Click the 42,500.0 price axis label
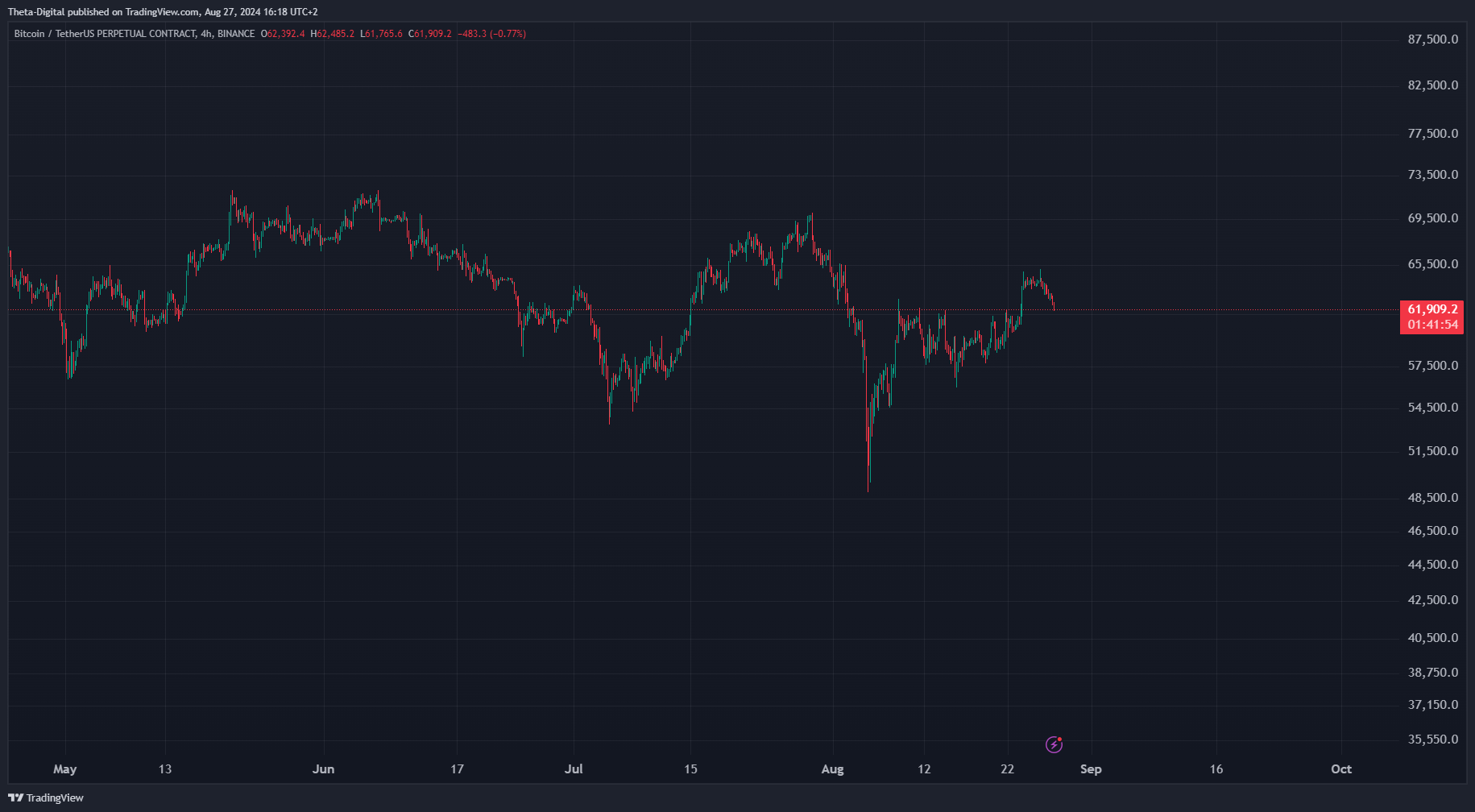Viewport: 1475px width, 812px height. [x=1432, y=600]
